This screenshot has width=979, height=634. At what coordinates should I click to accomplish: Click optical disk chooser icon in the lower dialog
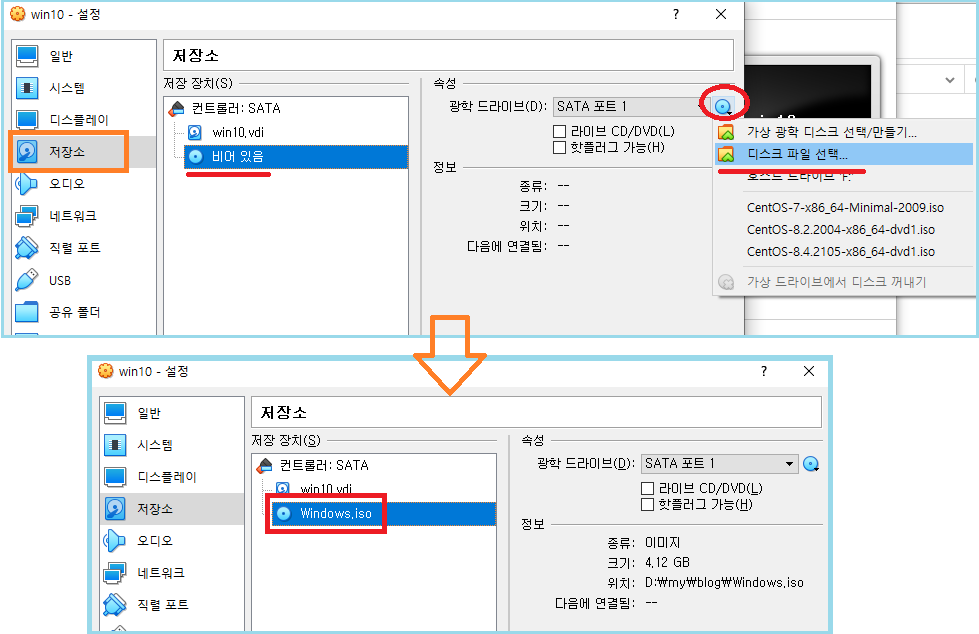(811, 464)
